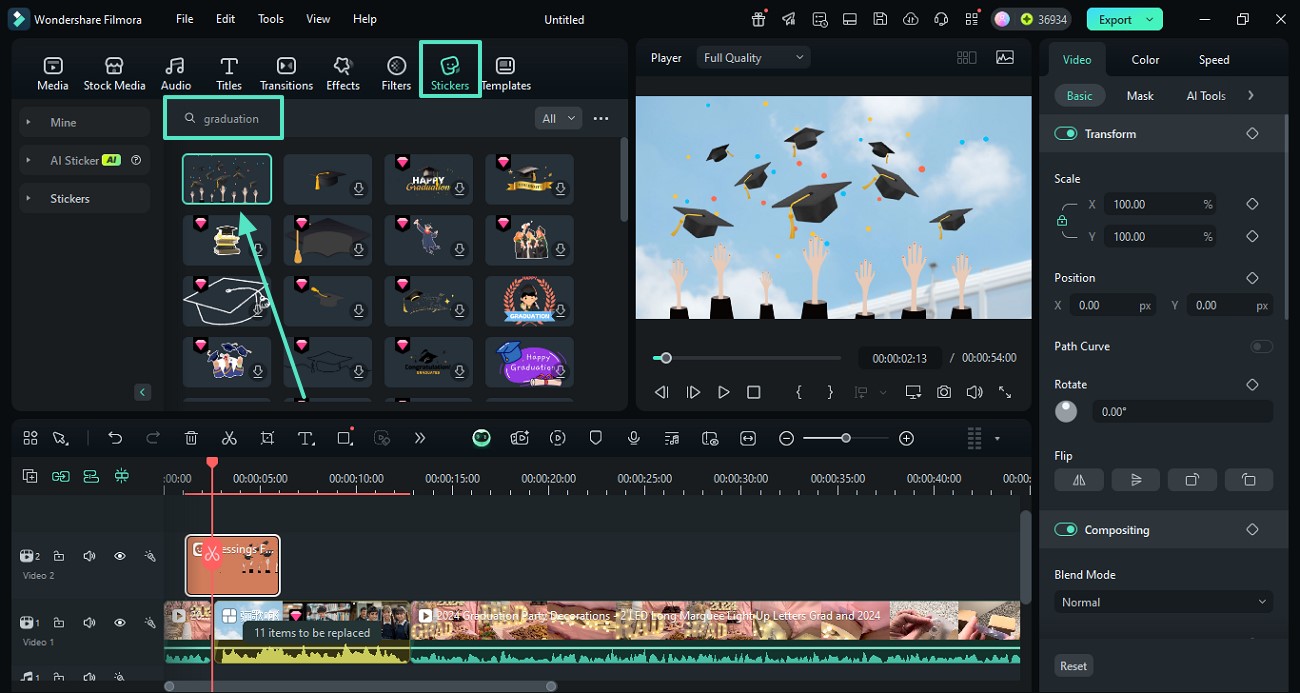The height and width of the screenshot is (693, 1300).
Task: Click the rotate dial knob
Action: tap(1066, 412)
